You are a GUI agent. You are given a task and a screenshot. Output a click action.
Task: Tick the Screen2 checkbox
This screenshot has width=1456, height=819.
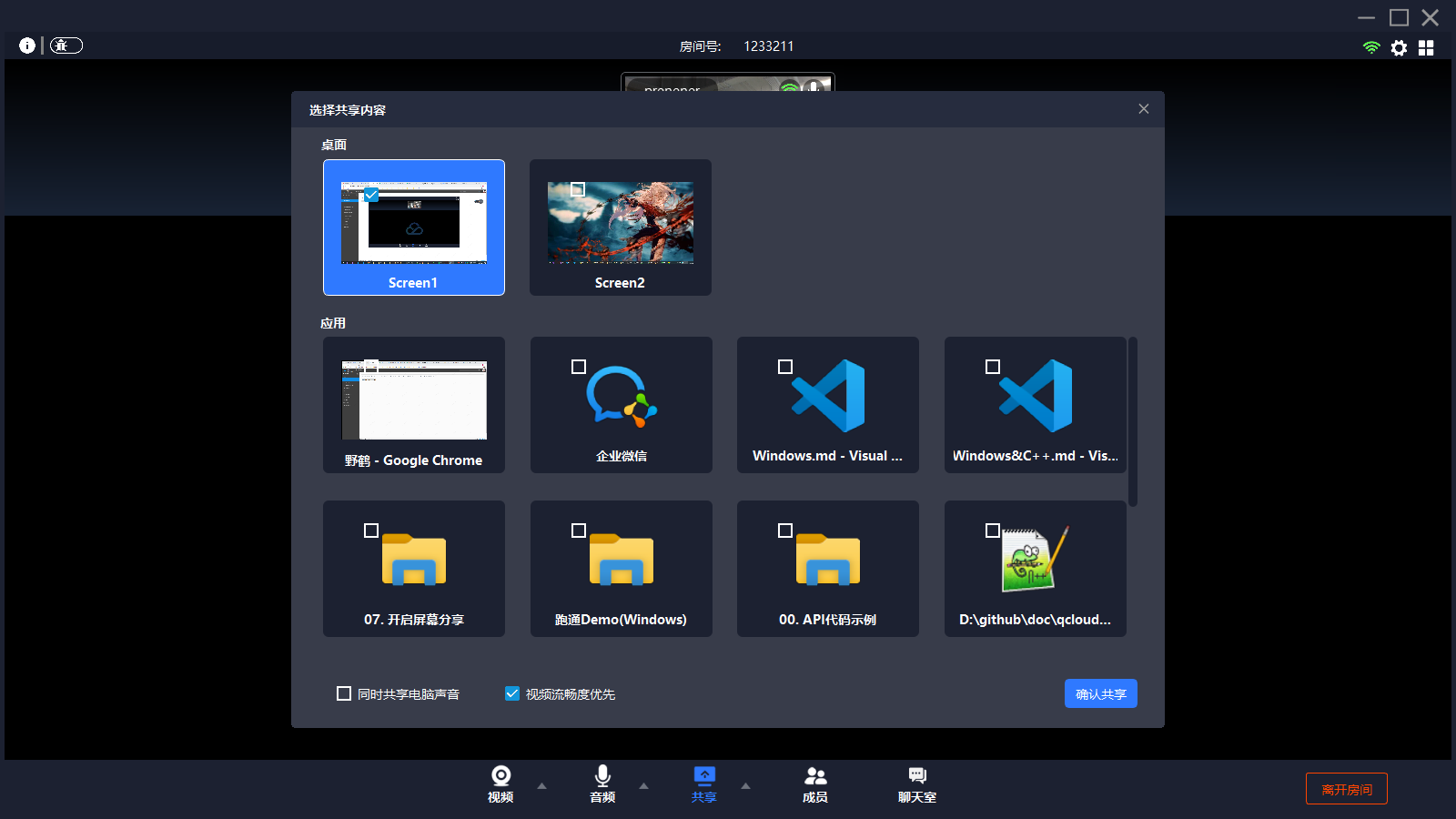point(578,189)
